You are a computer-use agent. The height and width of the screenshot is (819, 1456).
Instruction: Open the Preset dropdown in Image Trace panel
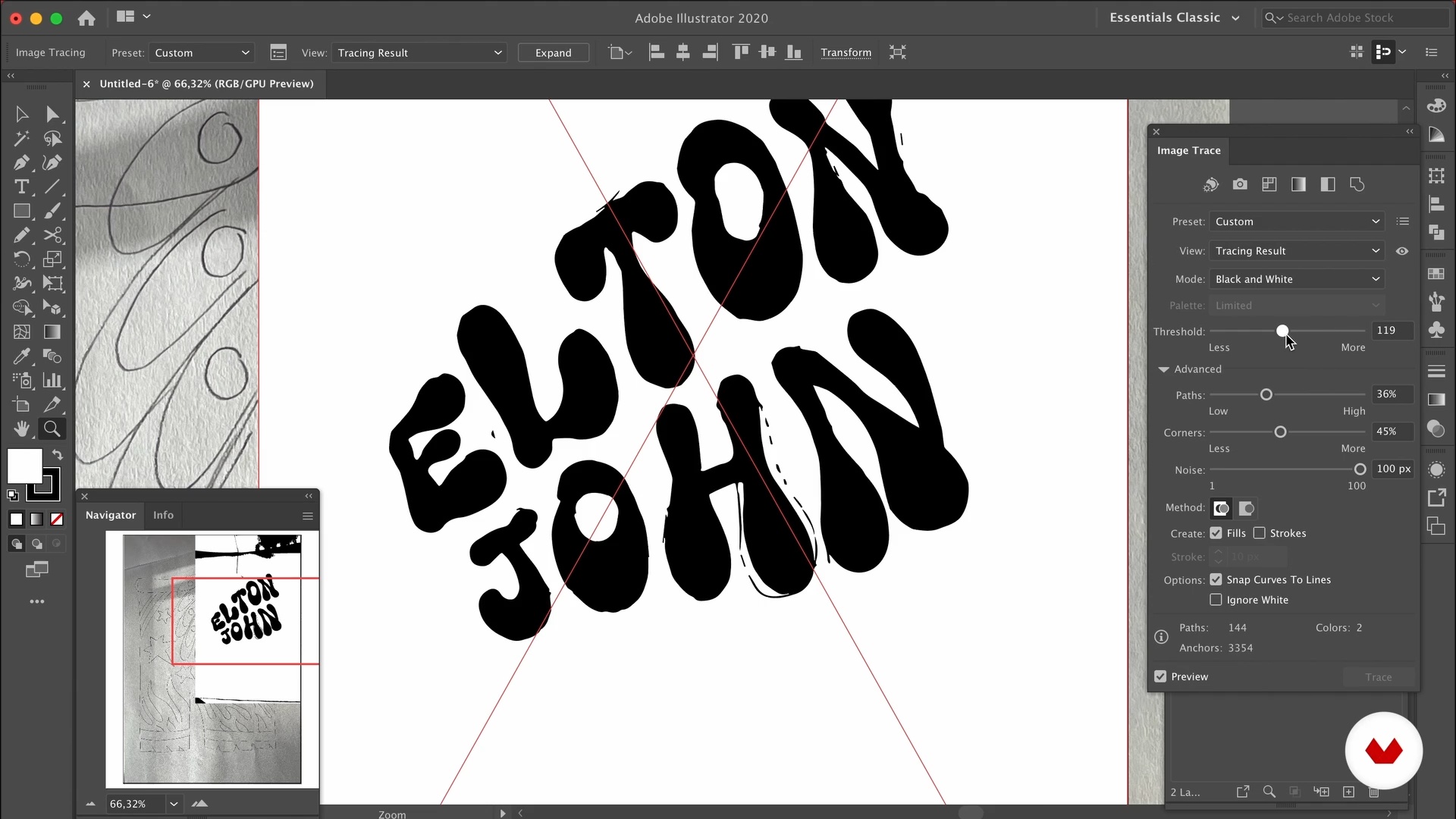click(x=1297, y=221)
